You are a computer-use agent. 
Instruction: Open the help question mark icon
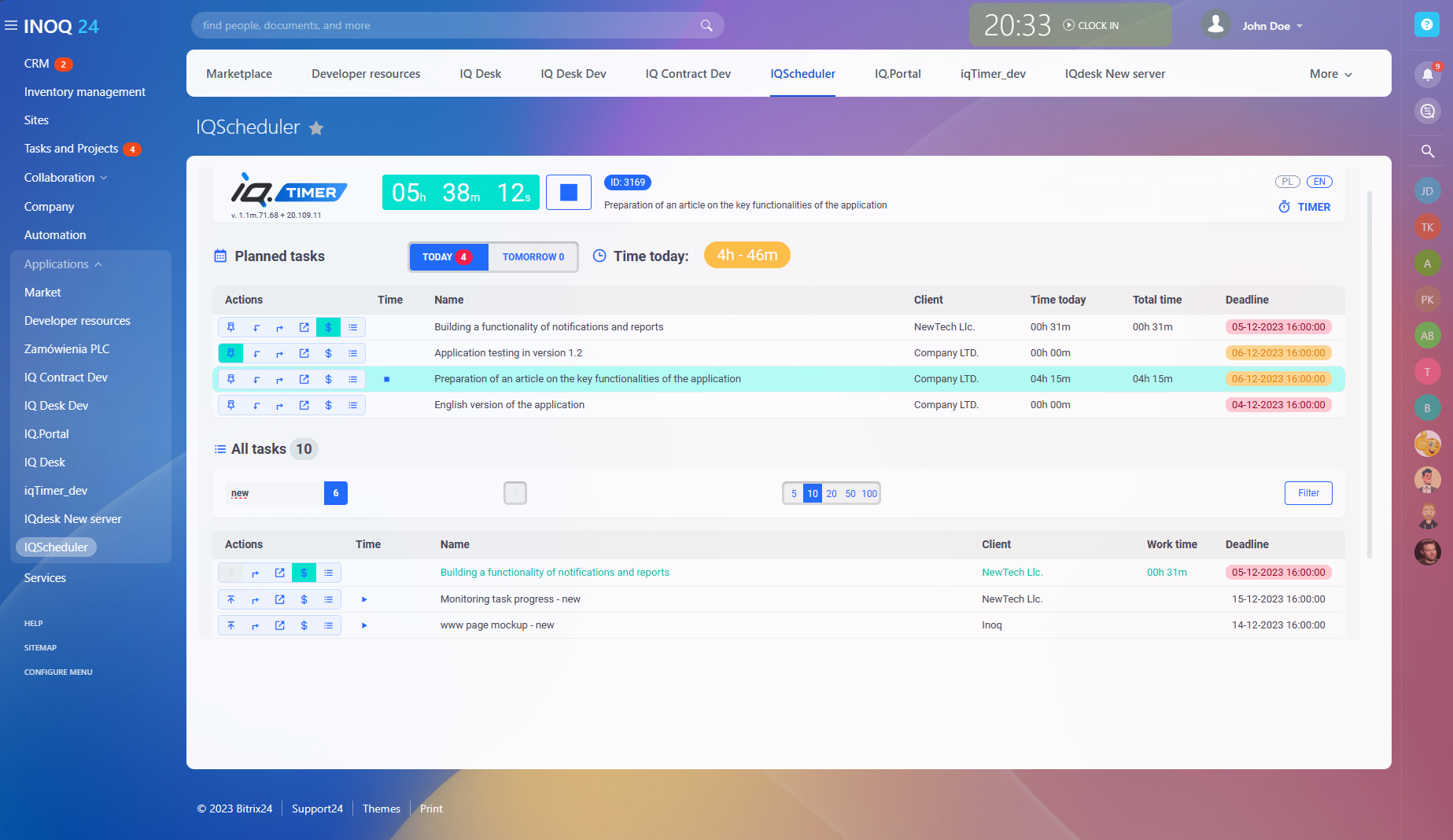1426,25
